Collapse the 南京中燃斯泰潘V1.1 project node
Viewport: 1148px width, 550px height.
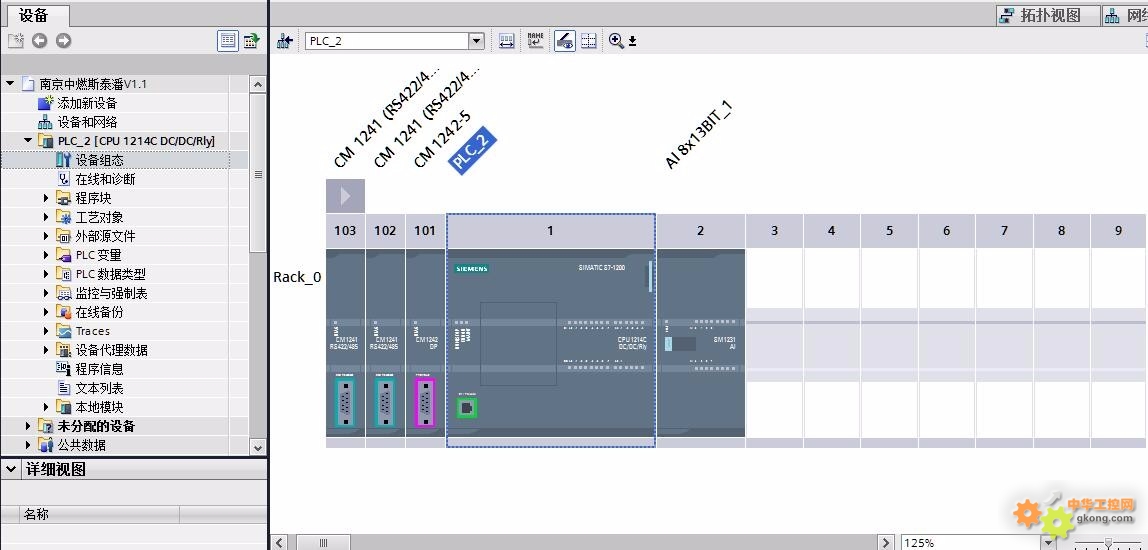tap(10, 83)
